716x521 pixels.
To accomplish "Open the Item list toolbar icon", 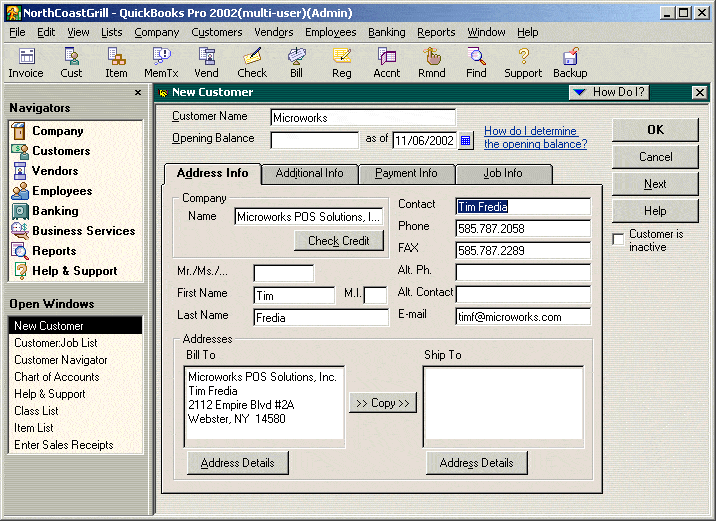I will [x=116, y=63].
